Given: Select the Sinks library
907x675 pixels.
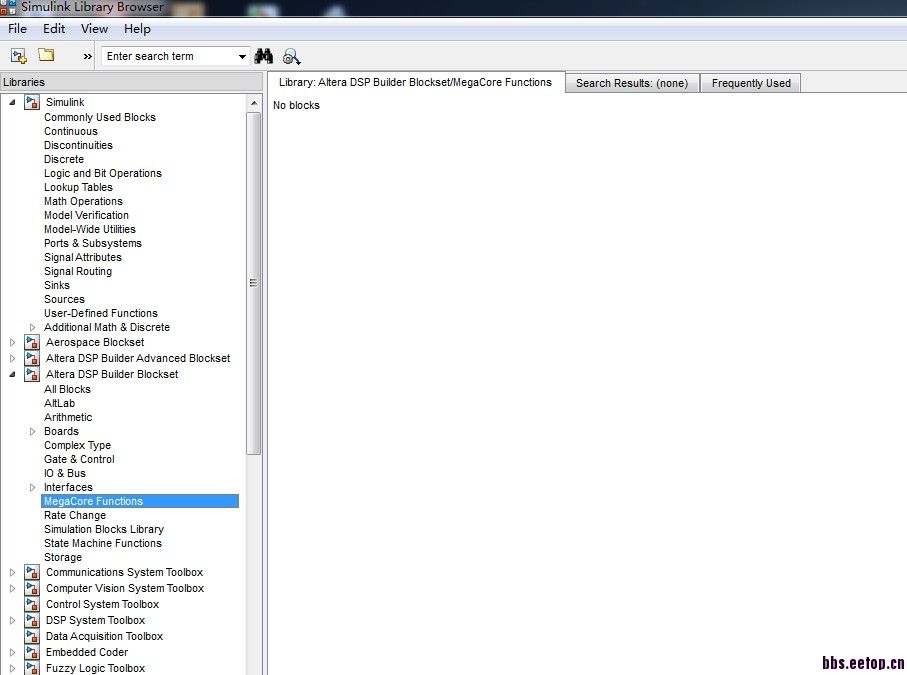Looking at the screenshot, I should [x=57, y=285].
